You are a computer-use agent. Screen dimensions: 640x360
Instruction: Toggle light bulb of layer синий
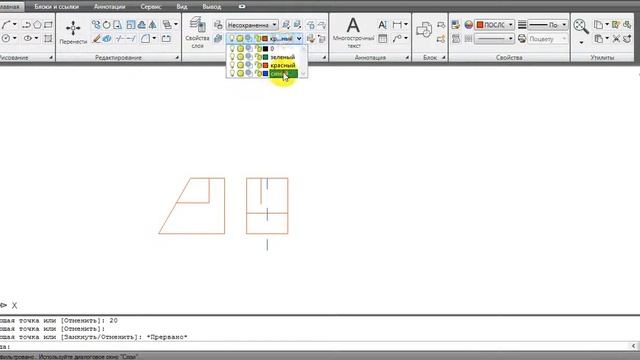pos(232,73)
